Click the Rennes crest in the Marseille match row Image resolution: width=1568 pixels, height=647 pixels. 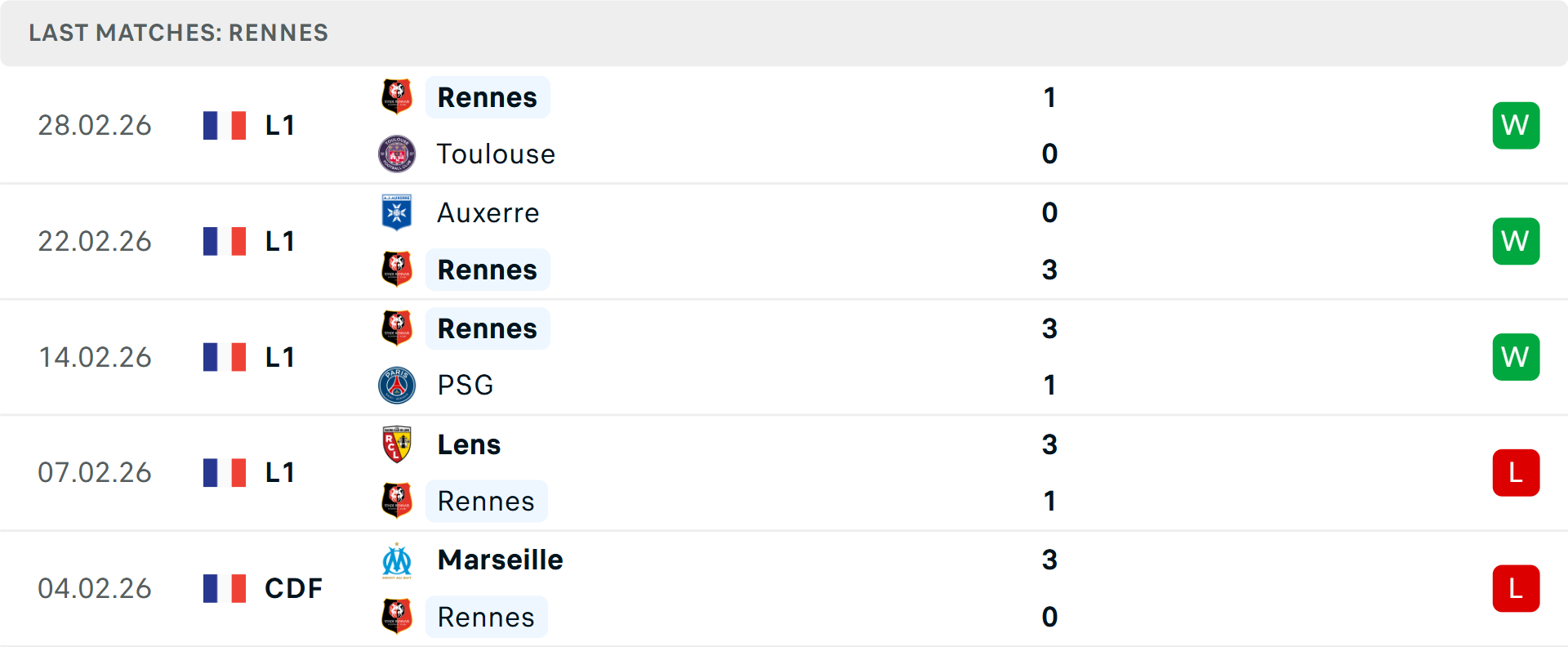pos(397,617)
